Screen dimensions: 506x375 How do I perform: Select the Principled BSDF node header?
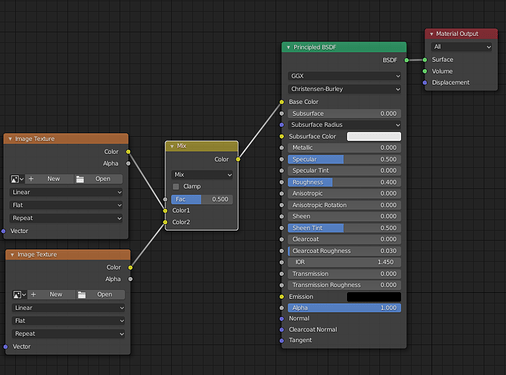pyautogui.click(x=344, y=47)
